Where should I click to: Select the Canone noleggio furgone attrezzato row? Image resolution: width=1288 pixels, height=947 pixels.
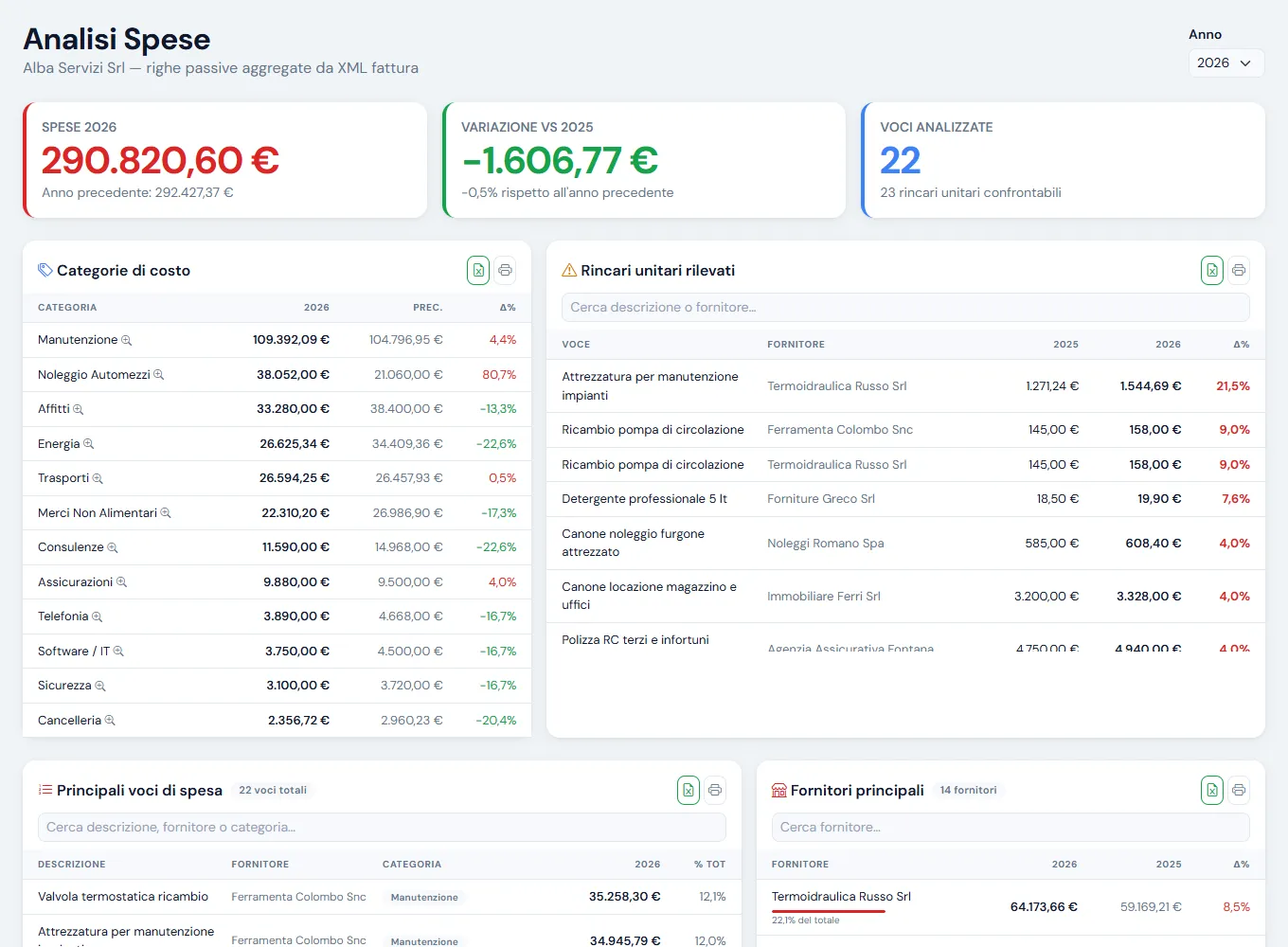(905, 543)
